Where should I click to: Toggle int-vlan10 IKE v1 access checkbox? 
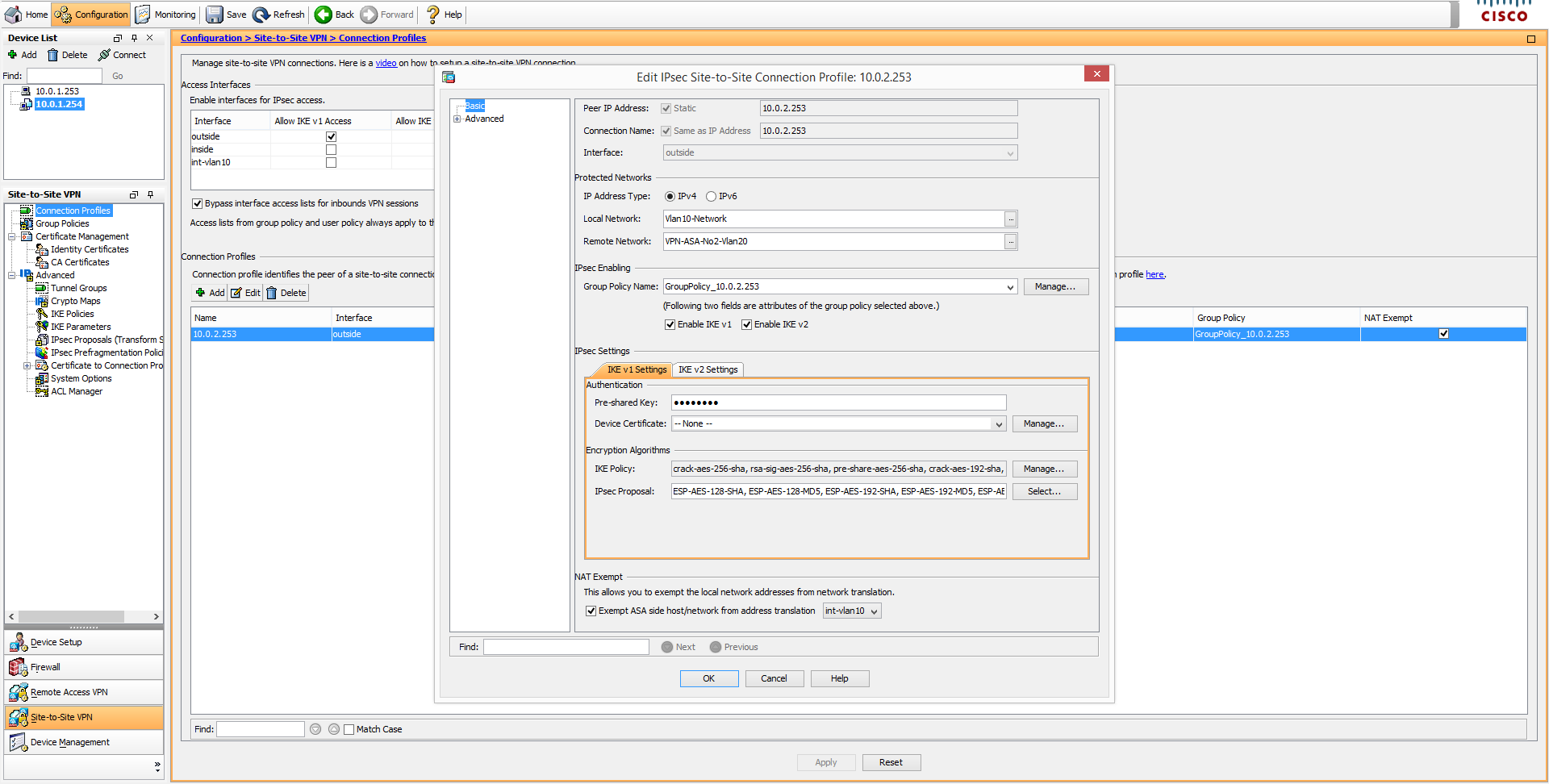point(331,162)
